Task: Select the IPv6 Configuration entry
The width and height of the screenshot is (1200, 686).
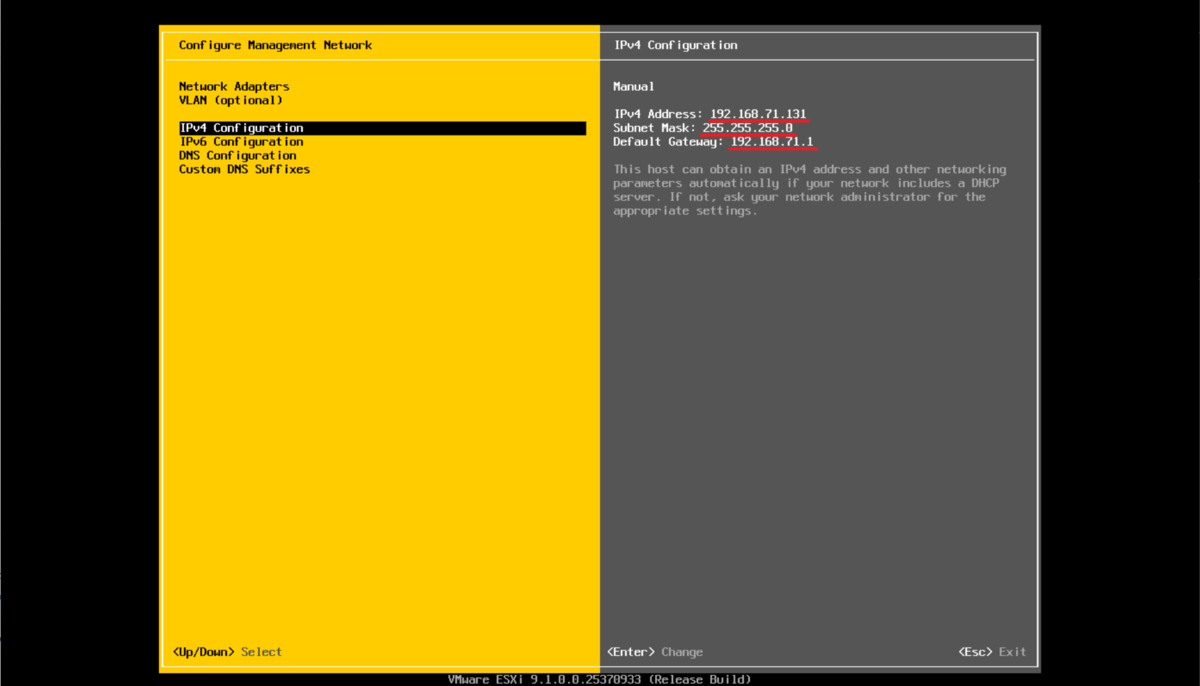Action: pos(241,142)
